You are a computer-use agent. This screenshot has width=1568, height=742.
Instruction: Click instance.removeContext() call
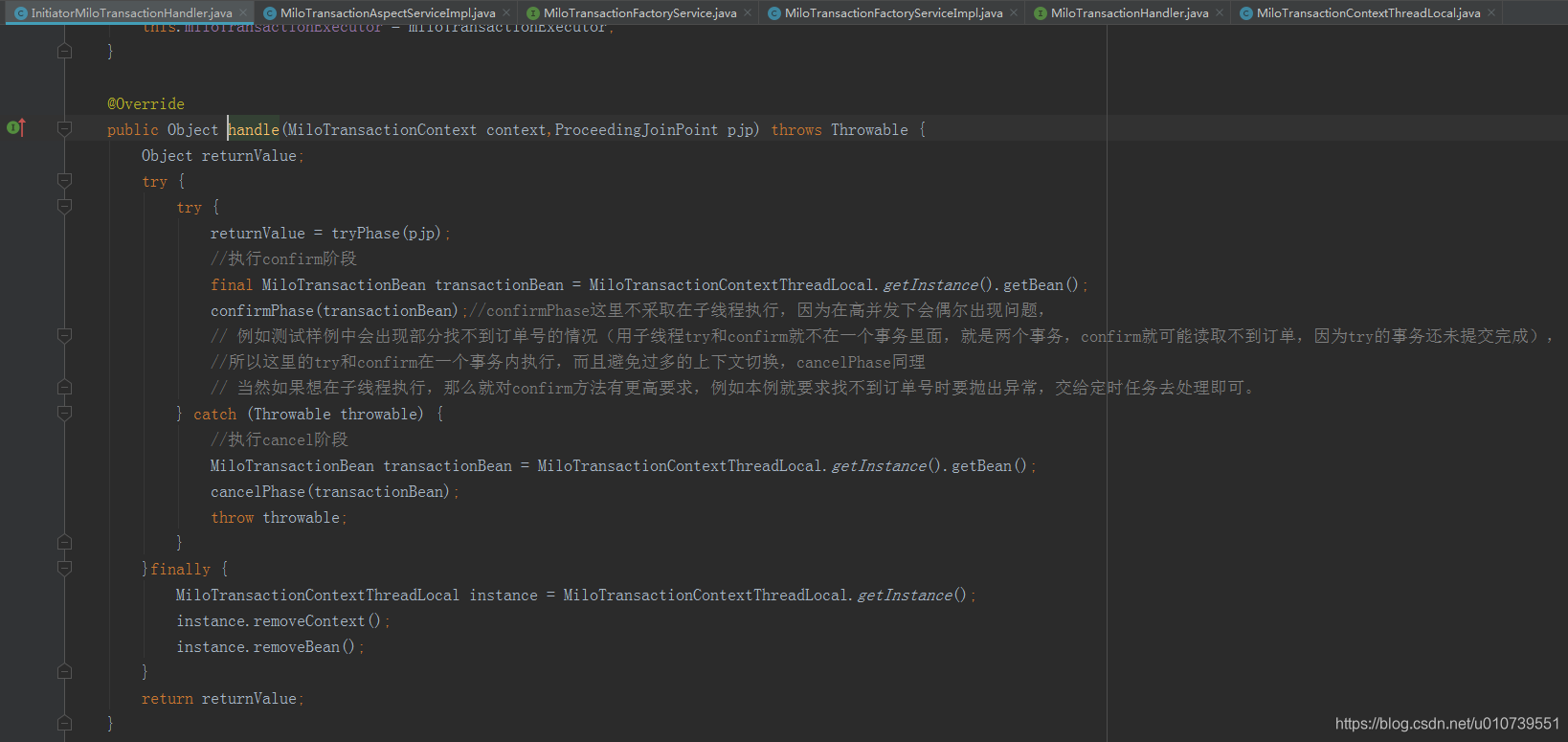click(279, 620)
